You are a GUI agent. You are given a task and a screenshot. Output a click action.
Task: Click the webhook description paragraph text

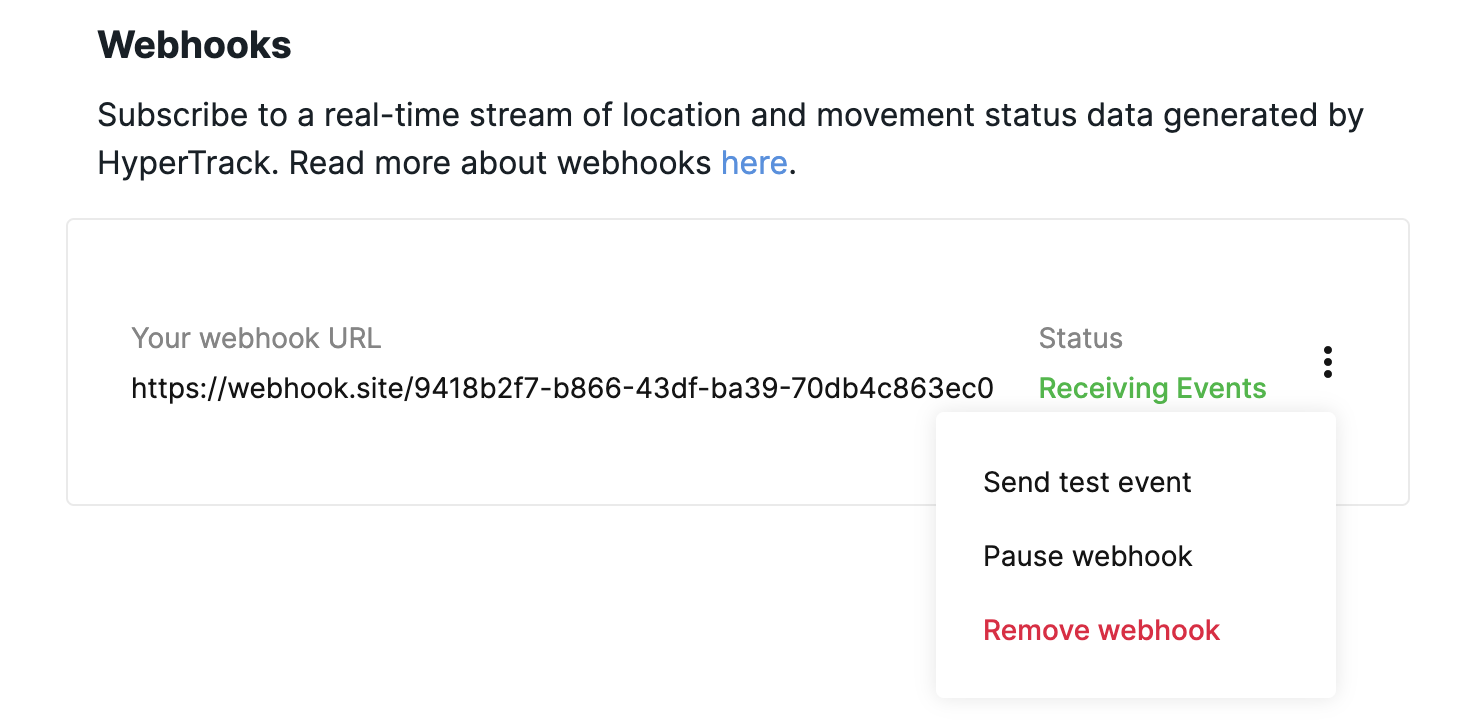pos(730,139)
